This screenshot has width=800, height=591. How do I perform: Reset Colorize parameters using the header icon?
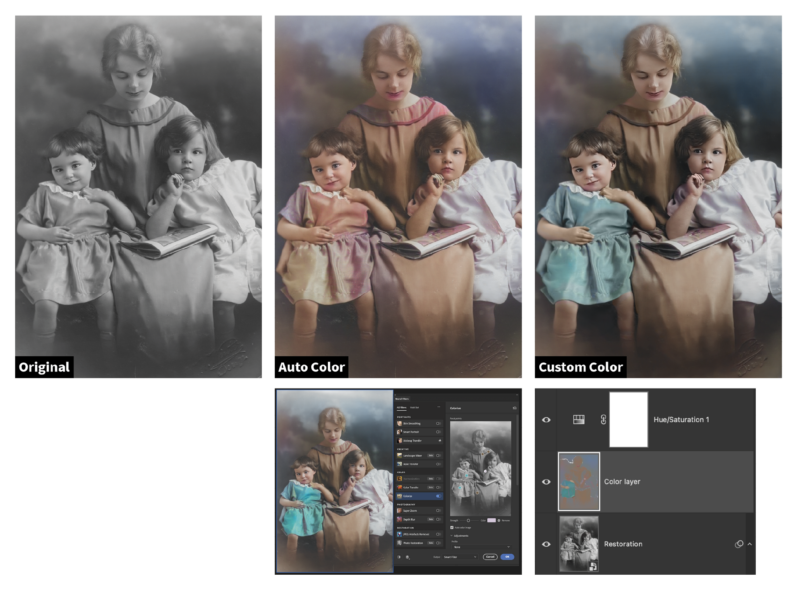[x=515, y=408]
